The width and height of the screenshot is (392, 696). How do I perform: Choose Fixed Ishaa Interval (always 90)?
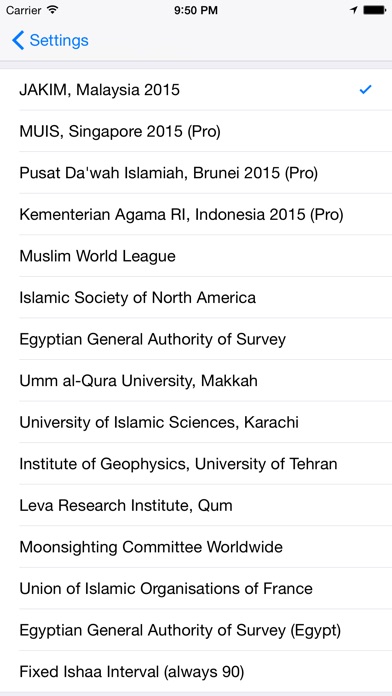coord(196,672)
